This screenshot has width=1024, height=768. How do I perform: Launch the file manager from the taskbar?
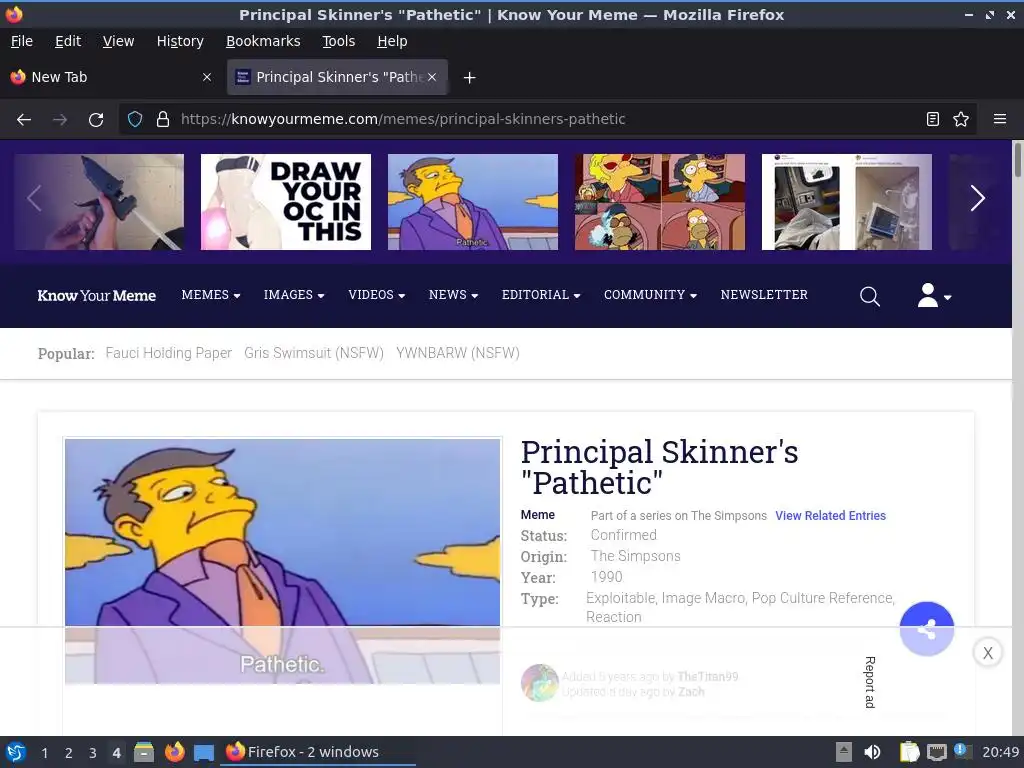pyautogui.click(x=144, y=752)
